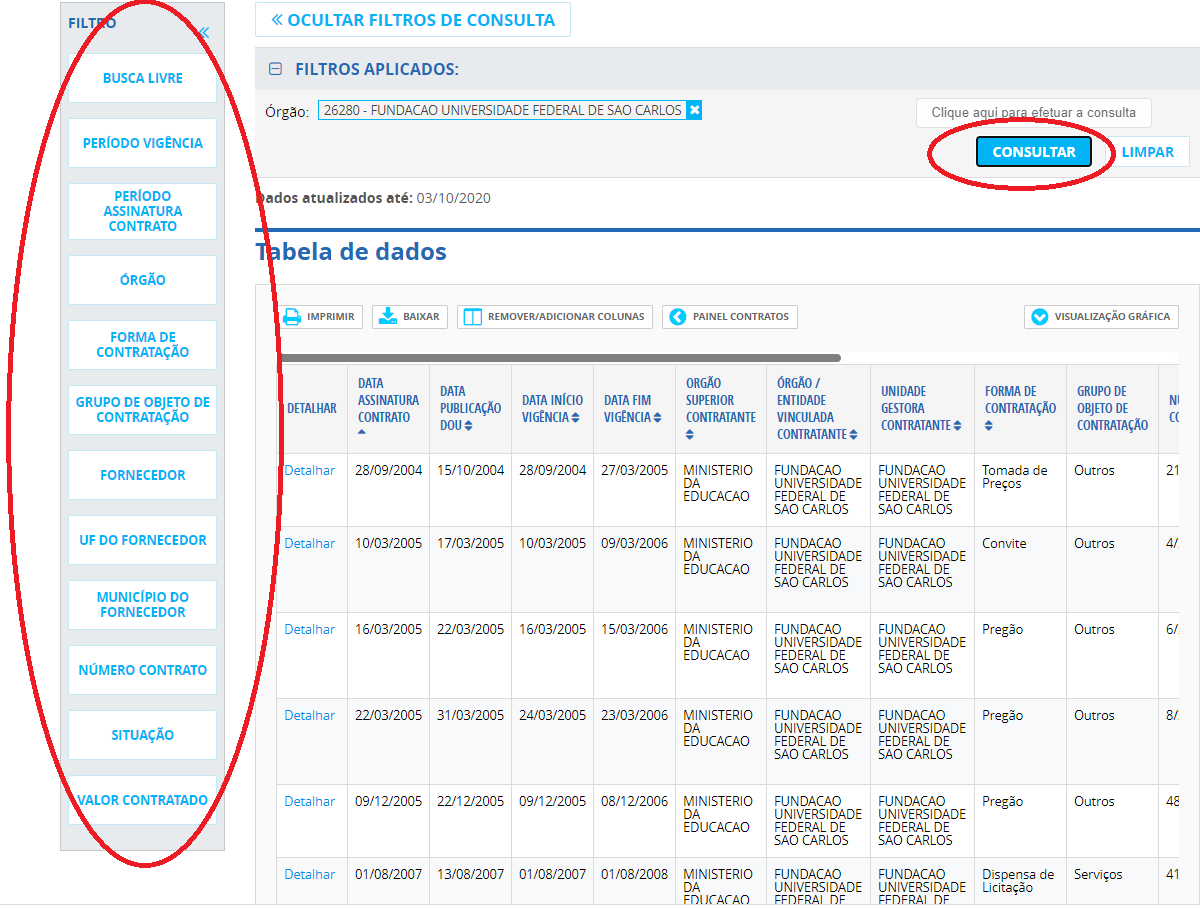Click Detalhar for contract signed 22/03/2005
1200x908 pixels.
pos(310,715)
